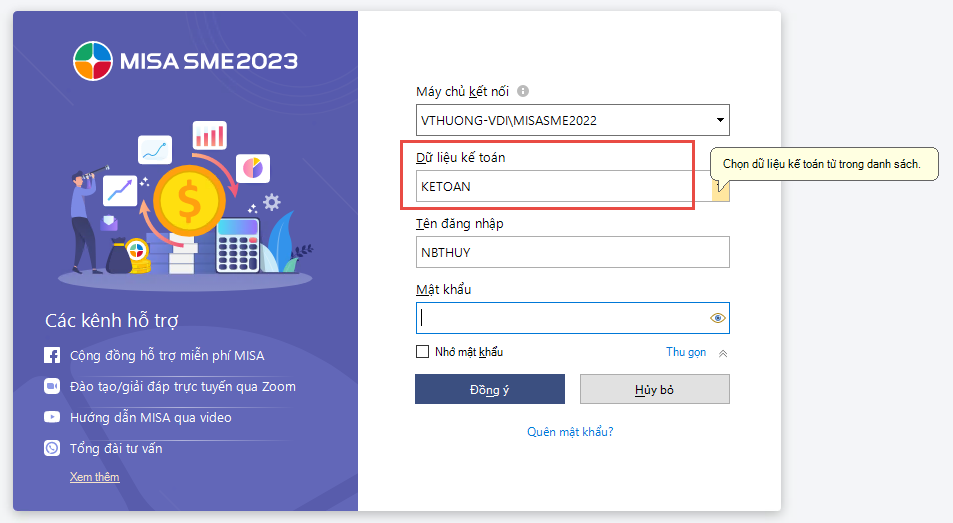Click the info icon beside Máy chủ kết nối
This screenshot has width=953, height=523.
[523, 91]
